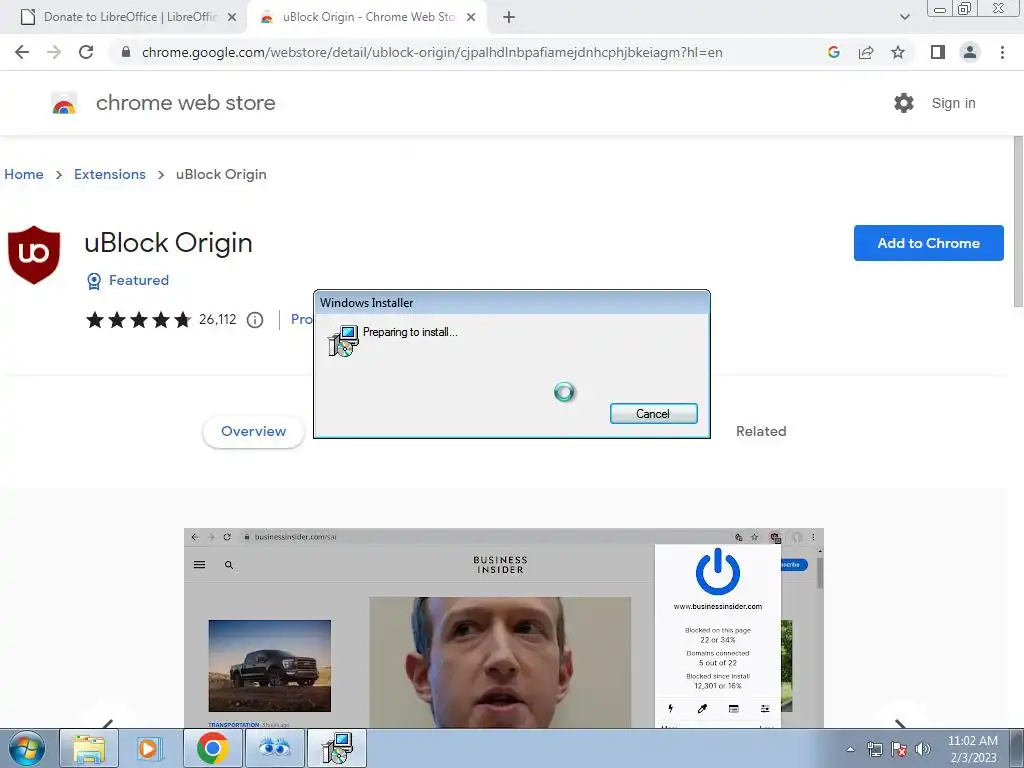This screenshot has height=768, width=1024.
Task: Click Windows Installer title bar
Action: (x=511, y=302)
